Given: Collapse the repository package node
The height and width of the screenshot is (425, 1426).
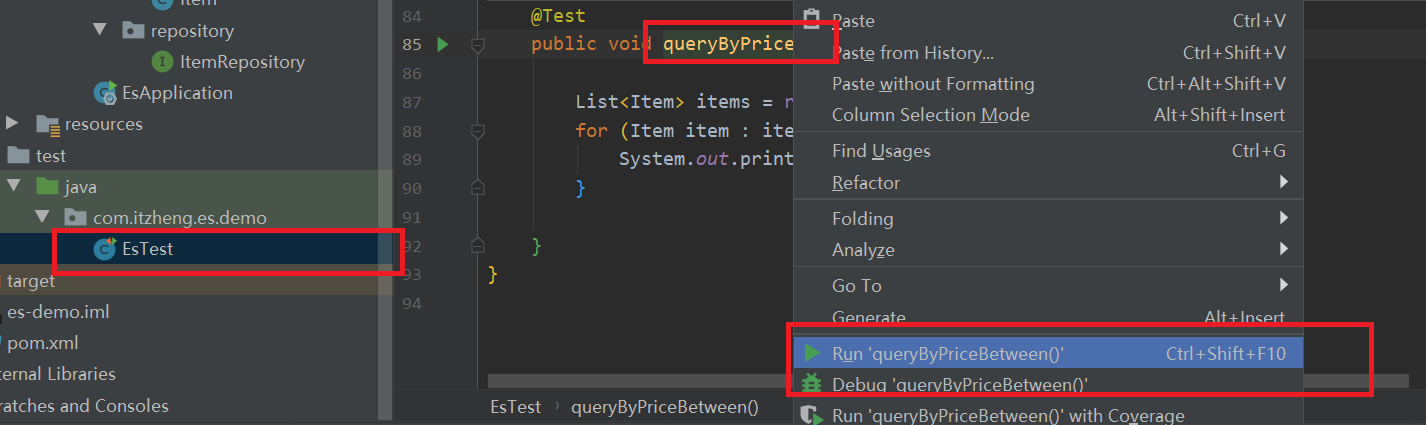Looking at the screenshot, I should coord(99,30).
